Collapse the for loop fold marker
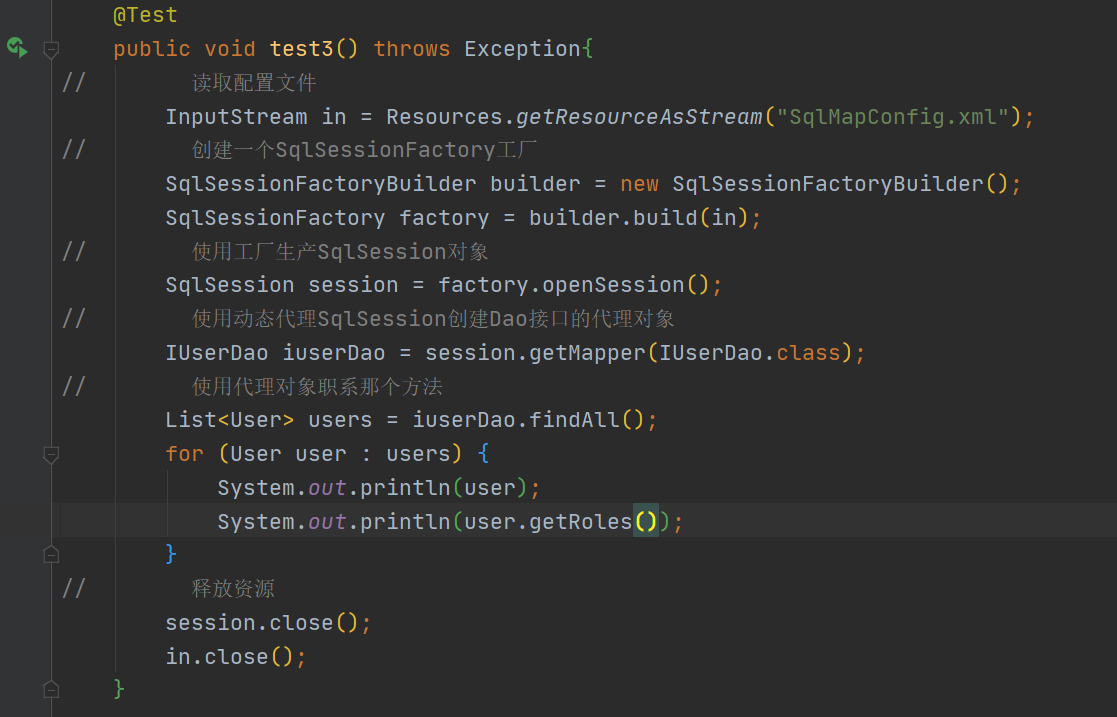Image resolution: width=1117 pixels, height=717 pixels. click(51, 454)
